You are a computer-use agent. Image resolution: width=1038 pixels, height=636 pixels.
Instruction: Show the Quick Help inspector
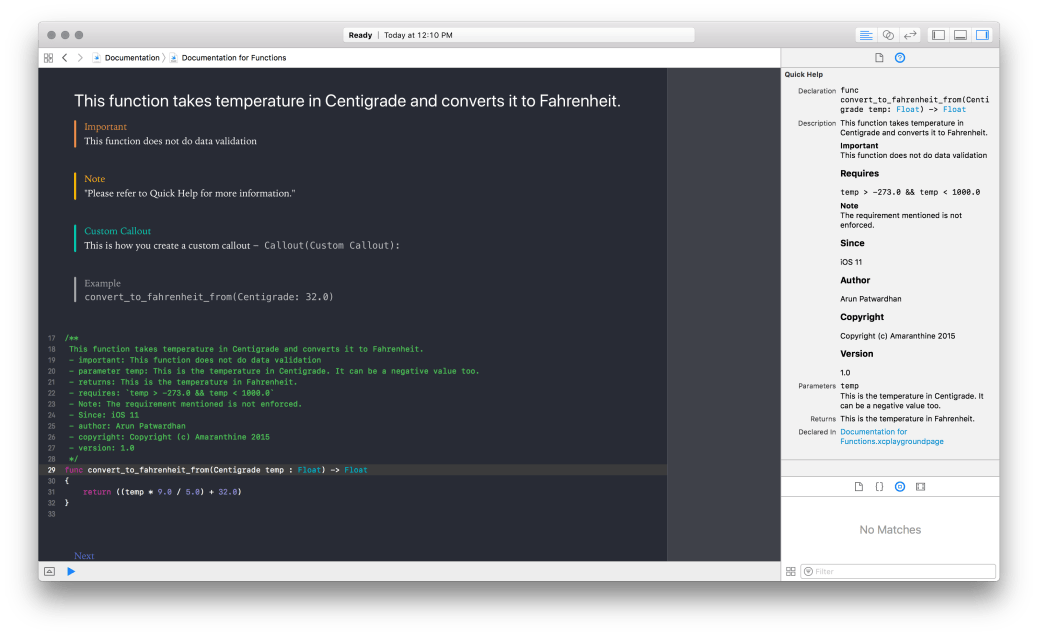tap(900, 58)
